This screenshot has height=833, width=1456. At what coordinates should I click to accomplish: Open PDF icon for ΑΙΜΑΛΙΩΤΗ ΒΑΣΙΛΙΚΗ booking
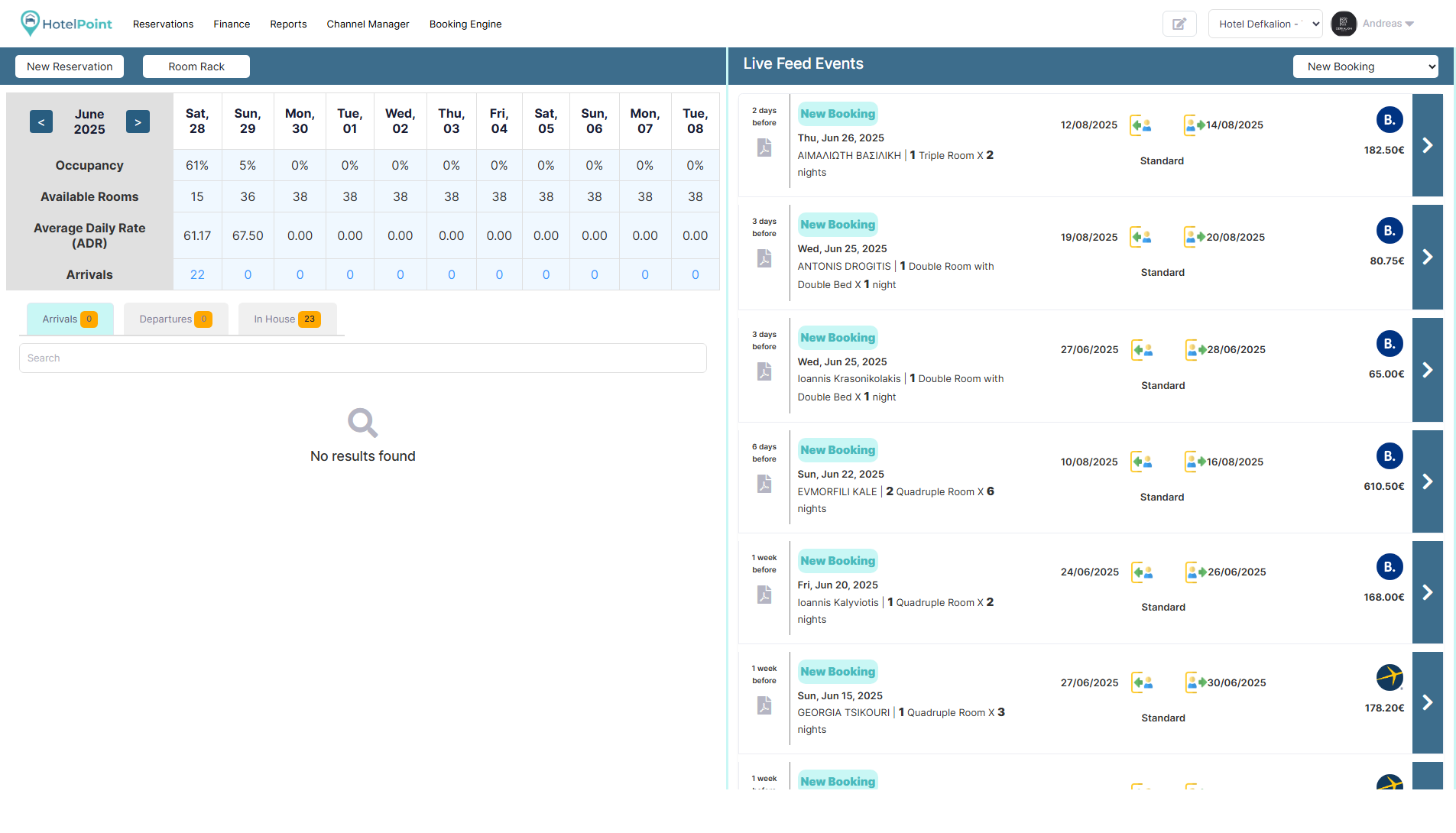764,147
